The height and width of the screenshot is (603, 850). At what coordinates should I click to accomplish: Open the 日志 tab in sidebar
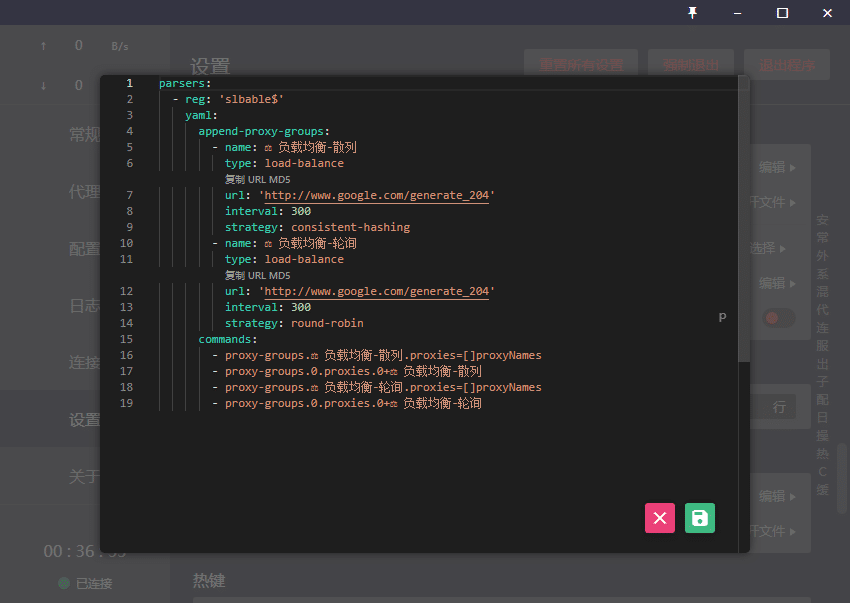pyautogui.click(x=84, y=306)
